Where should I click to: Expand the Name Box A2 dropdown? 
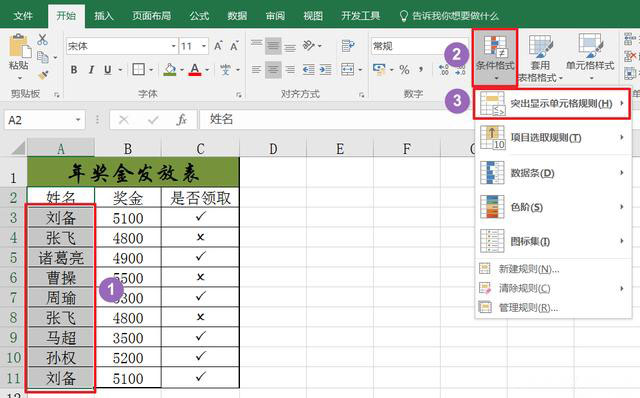tap(78, 120)
